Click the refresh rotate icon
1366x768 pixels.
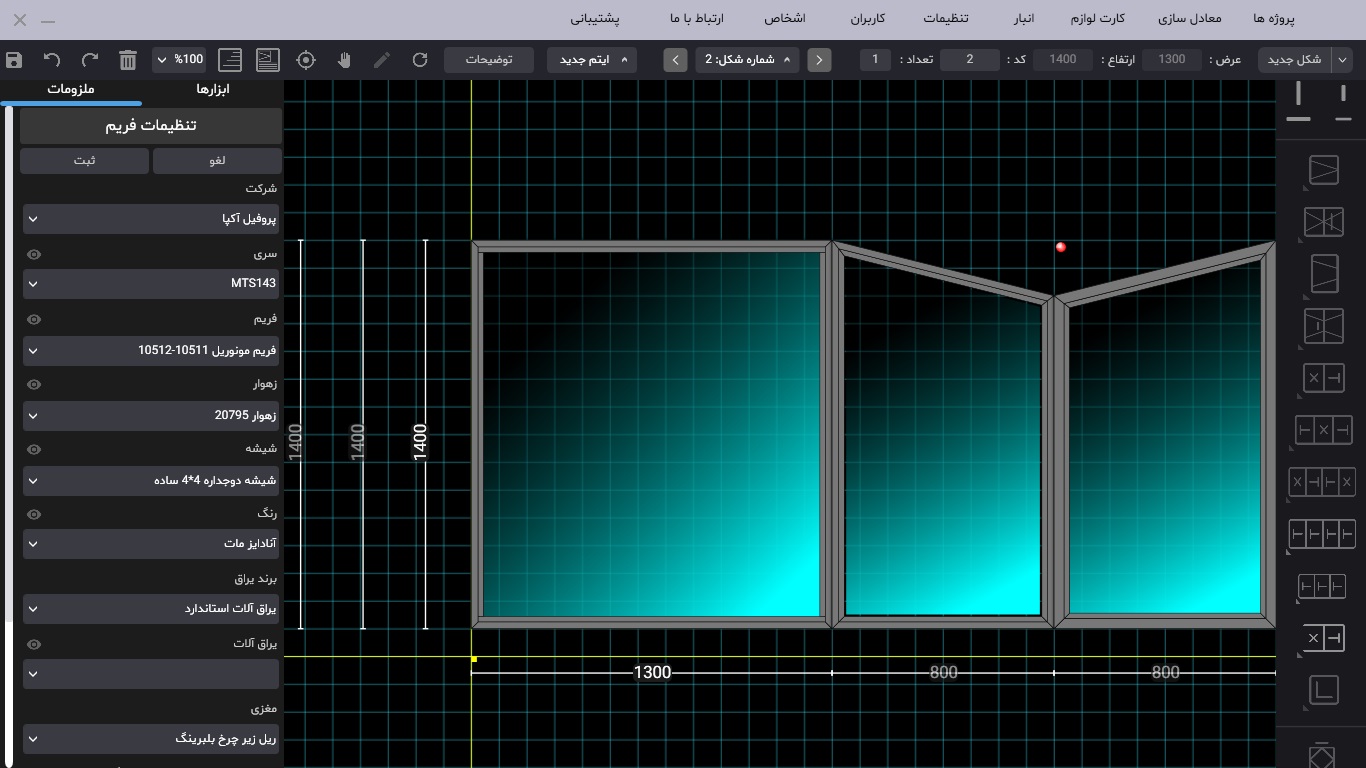(420, 60)
